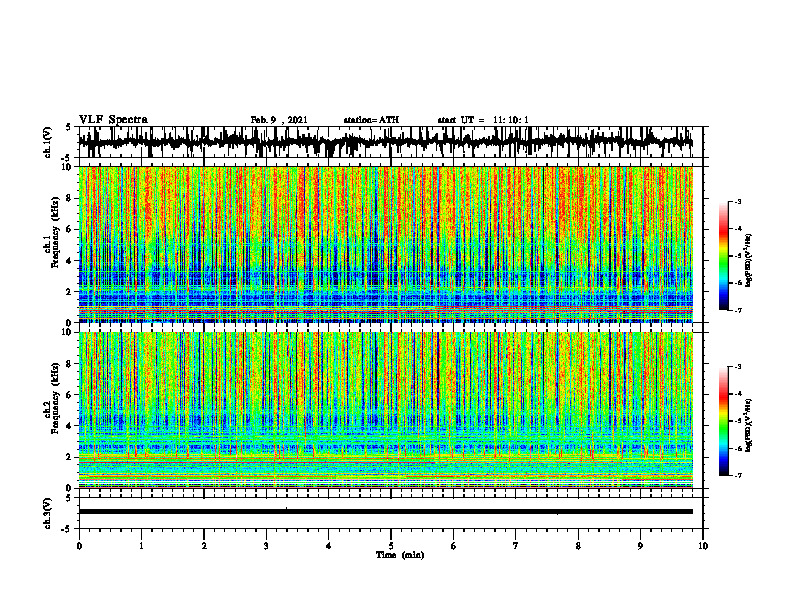Click time axis tick label "8"
This screenshot has width=792, height=612.
click(578, 546)
